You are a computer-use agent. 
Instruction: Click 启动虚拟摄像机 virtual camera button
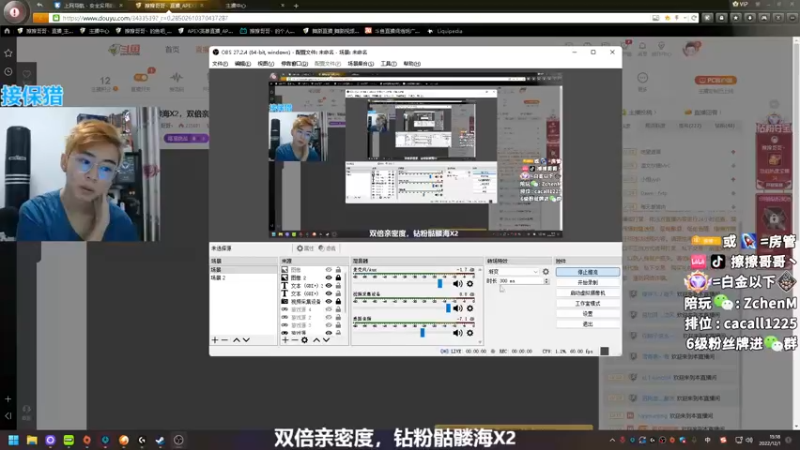click(x=588, y=293)
